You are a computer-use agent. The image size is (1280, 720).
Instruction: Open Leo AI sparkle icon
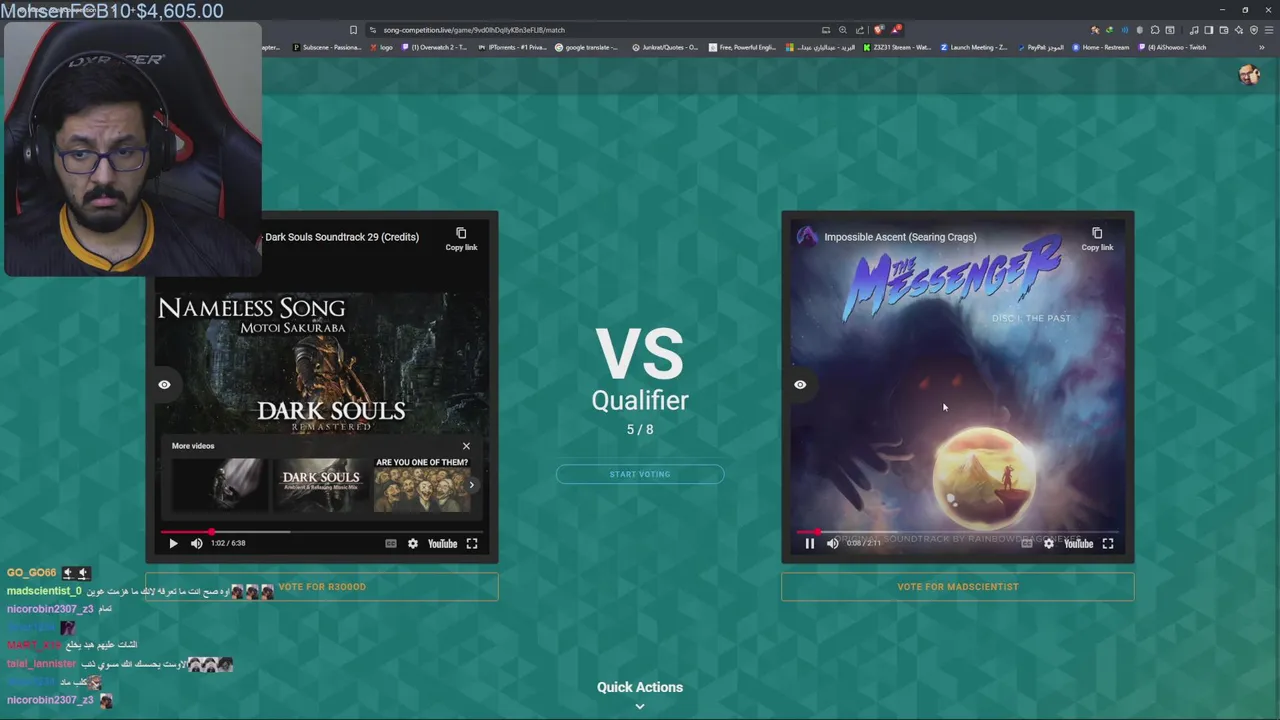point(1239,30)
